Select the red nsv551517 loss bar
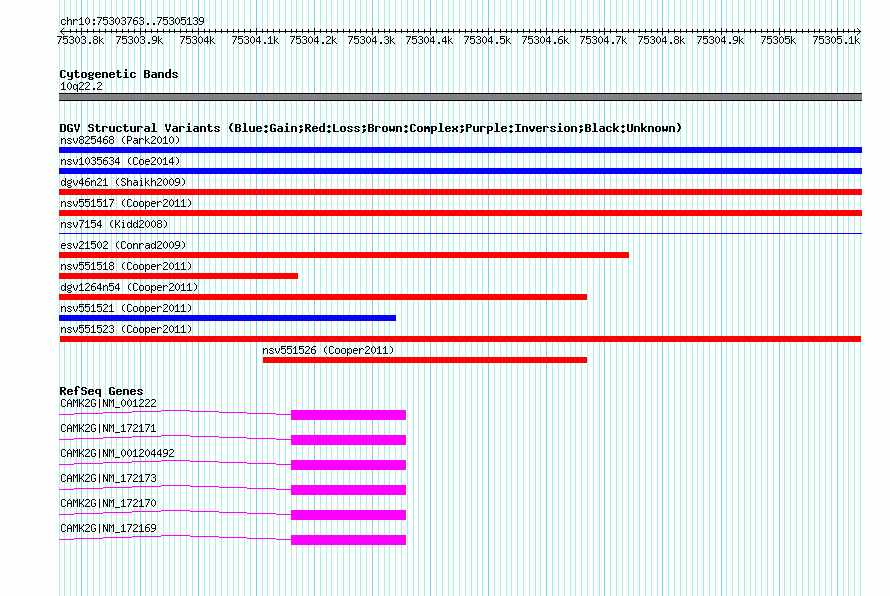The height and width of the screenshot is (596, 890). point(460,213)
